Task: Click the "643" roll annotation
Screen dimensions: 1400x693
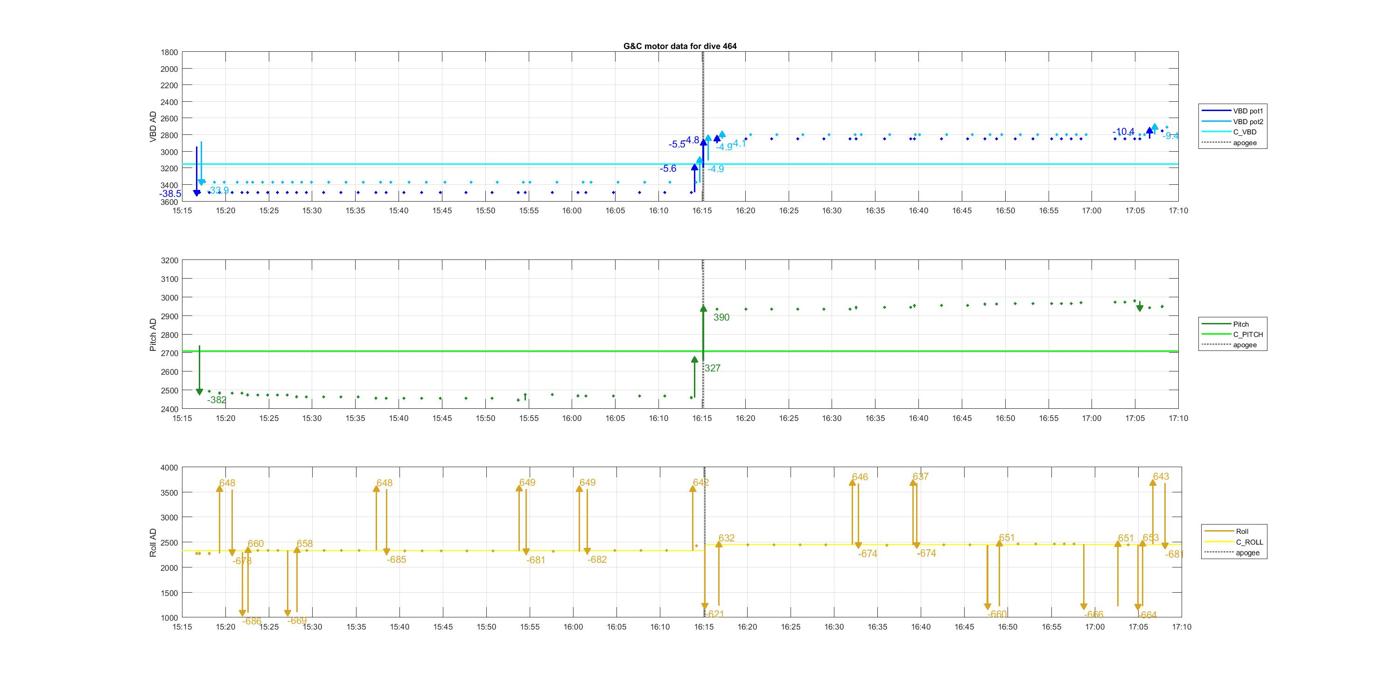Action: 1161,477
